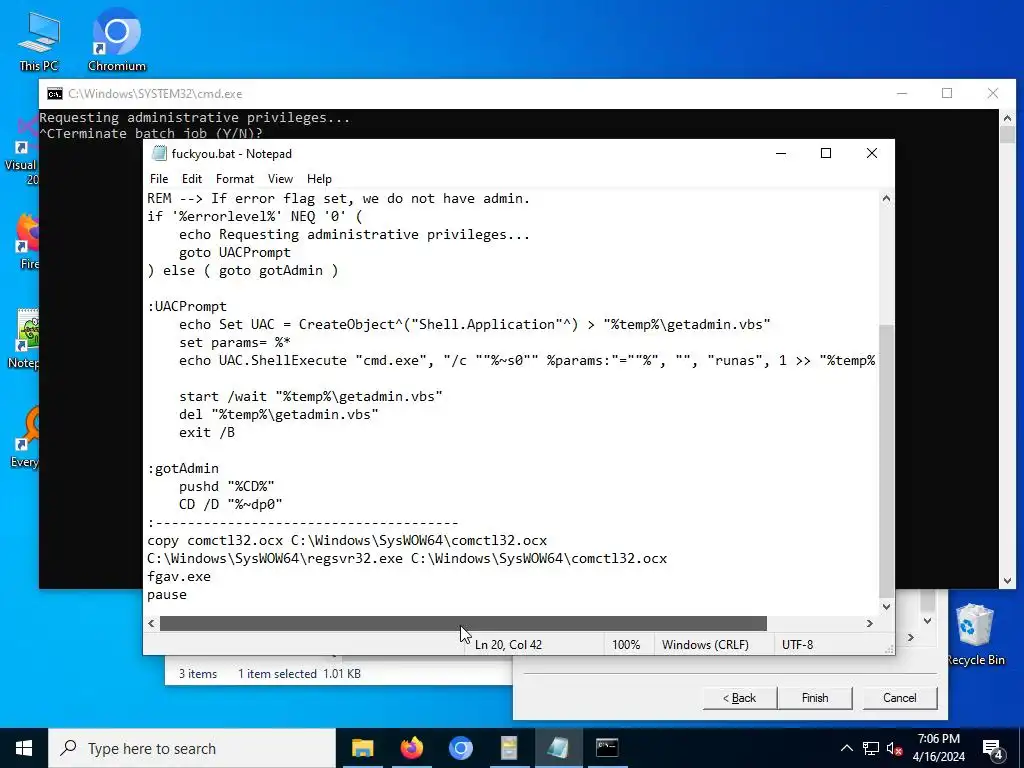This screenshot has height=768, width=1024.
Task: Minimize the cmd.exe window
Action: (x=902, y=94)
